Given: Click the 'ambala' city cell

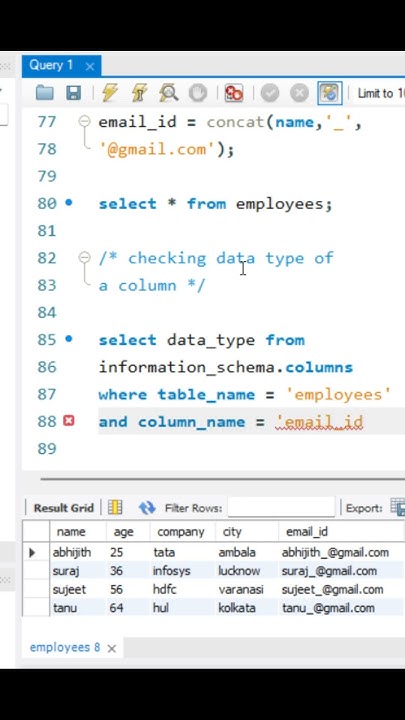Looking at the screenshot, I should [x=247, y=552].
